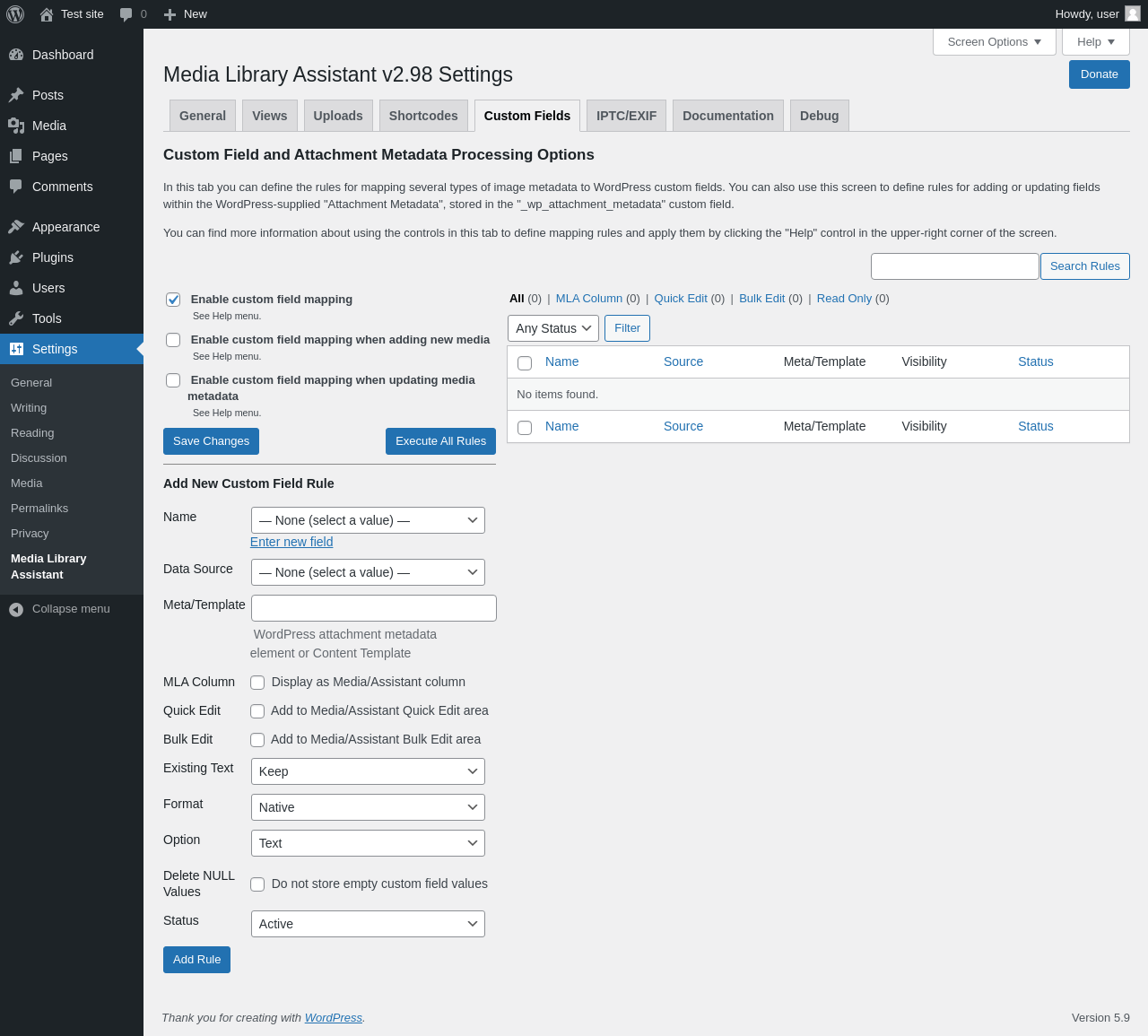Expand the Data Source dropdown
Image resolution: width=1148 pixels, height=1036 pixels.
coord(368,572)
